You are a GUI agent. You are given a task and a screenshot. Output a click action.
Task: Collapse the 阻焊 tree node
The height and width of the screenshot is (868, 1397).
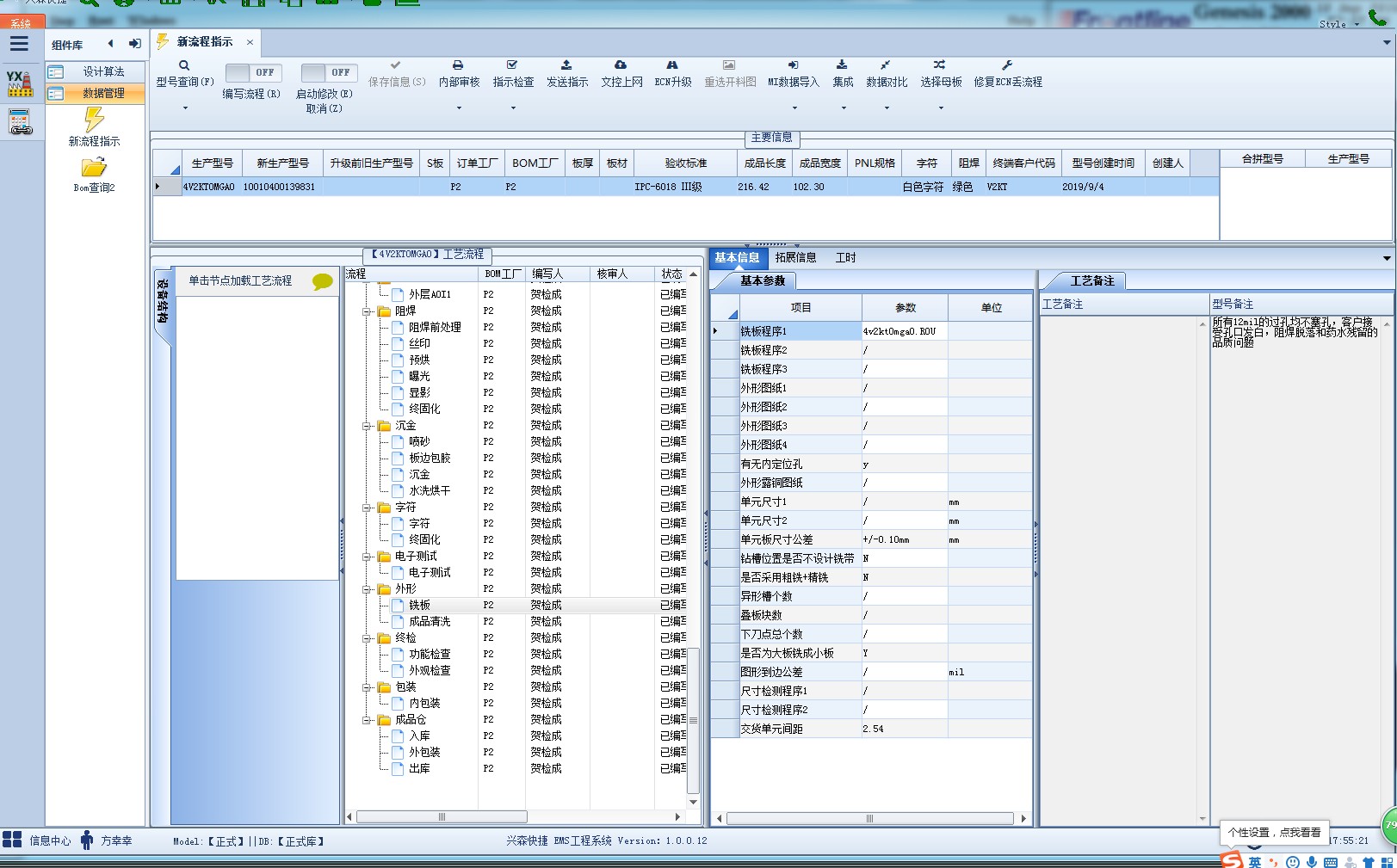point(367,311)
